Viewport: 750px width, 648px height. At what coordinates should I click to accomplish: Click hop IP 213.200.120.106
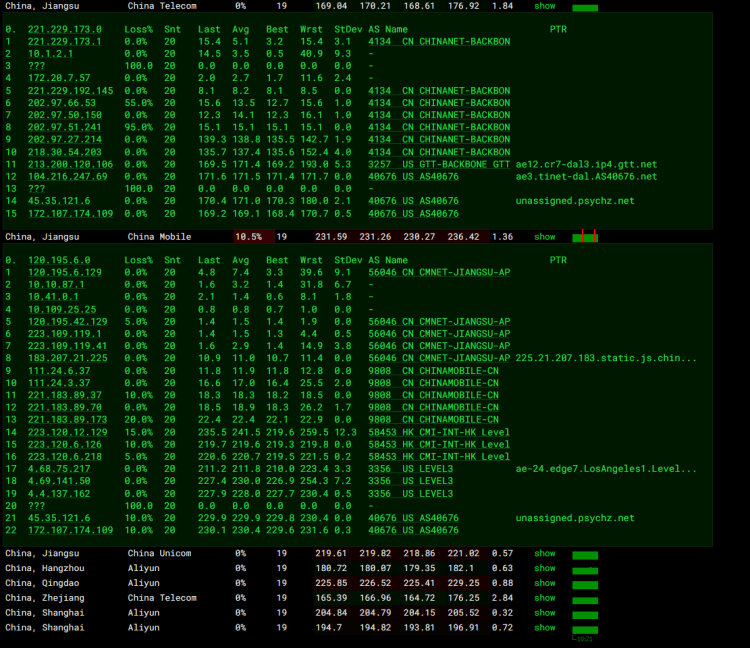tap(70, 164)
